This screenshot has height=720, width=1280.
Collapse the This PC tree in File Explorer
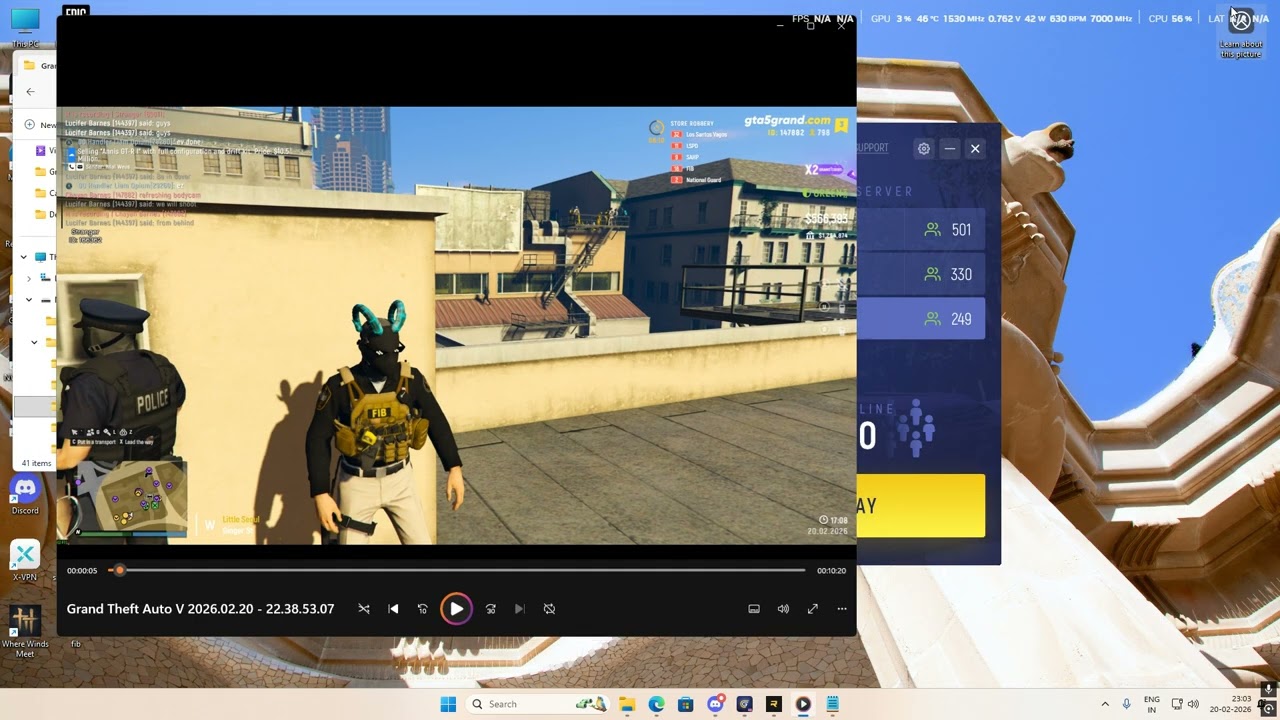click(25, 257)
